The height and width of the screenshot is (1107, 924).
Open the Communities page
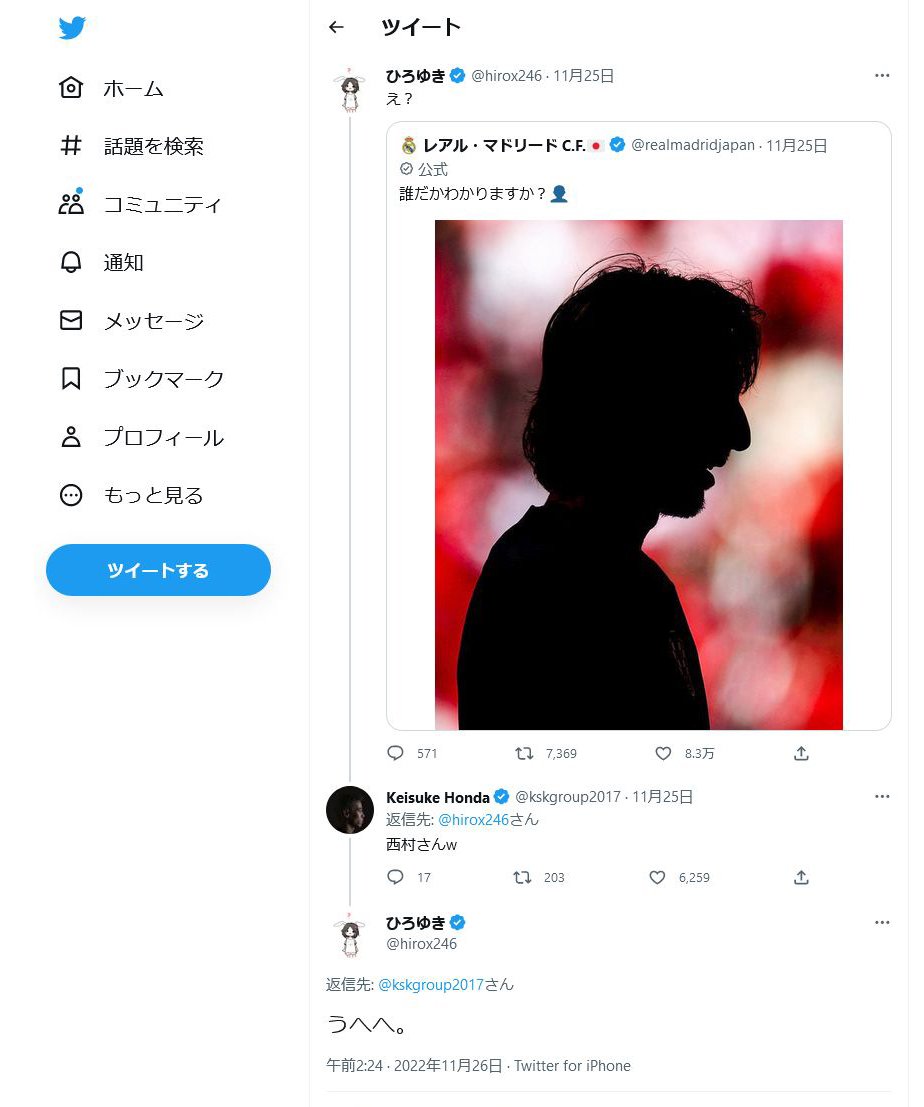(x=140, y=204)
